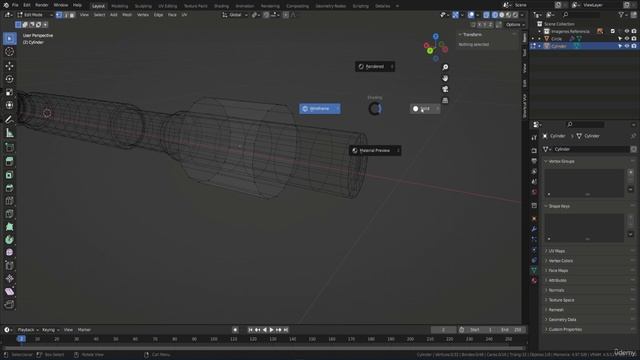Select the Scale tool
The width and height of the screenshot is (640, 360).
tap(9, 92)
